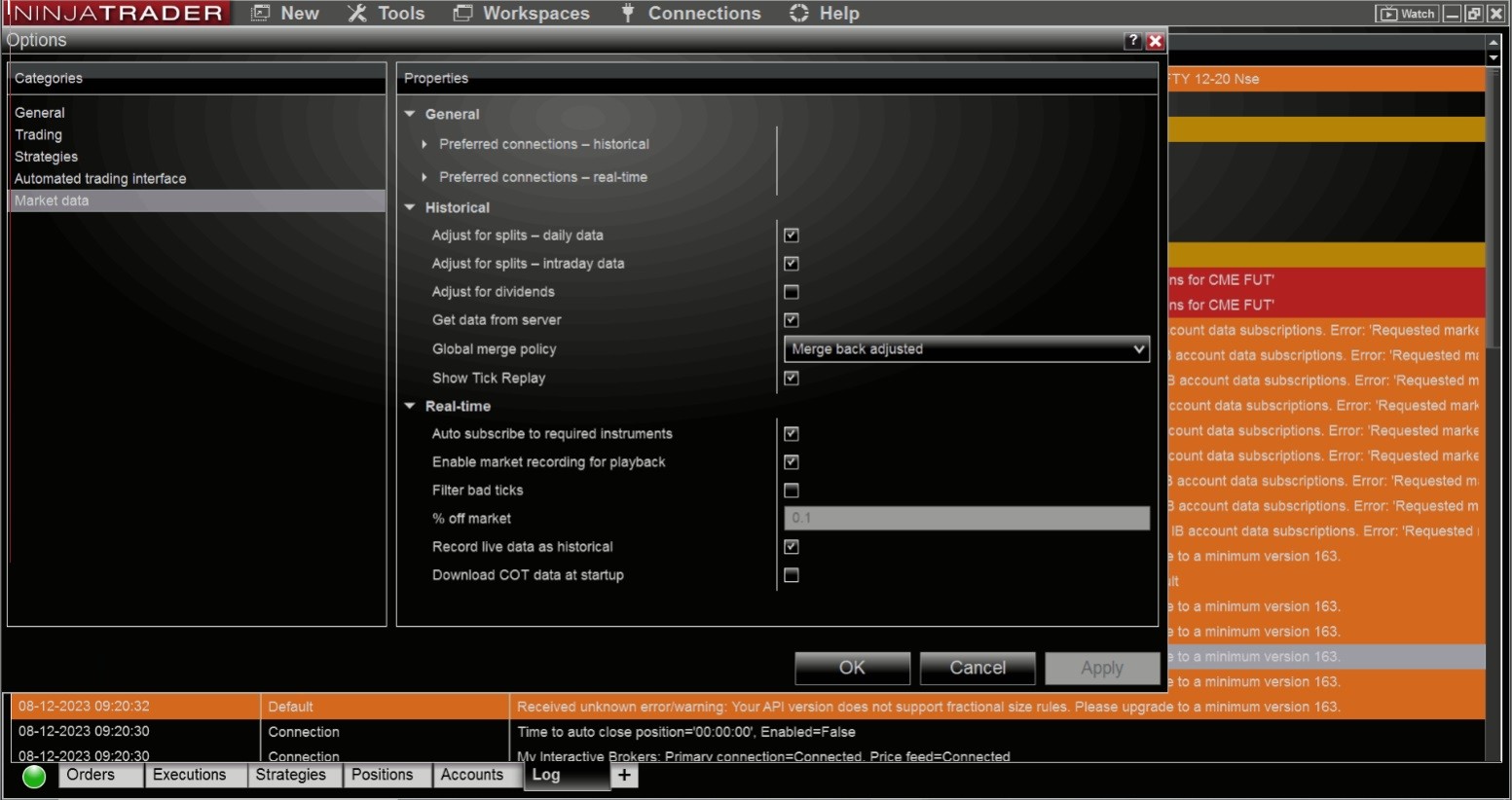Enable Download COT data at startup checkbox
The image size is (1512, 800).
click(x=792, y=575)
